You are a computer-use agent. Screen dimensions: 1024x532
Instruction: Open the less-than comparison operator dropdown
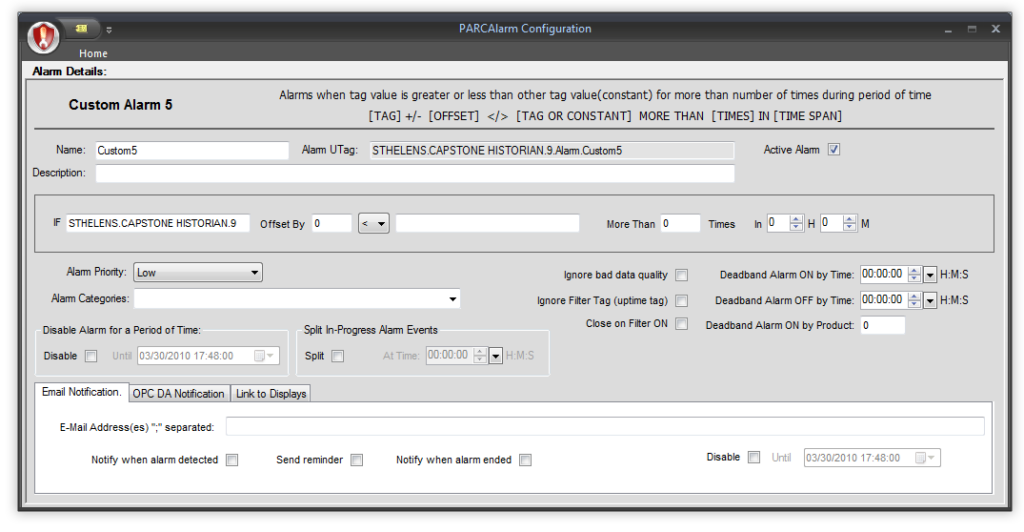(x=374, y=223)
